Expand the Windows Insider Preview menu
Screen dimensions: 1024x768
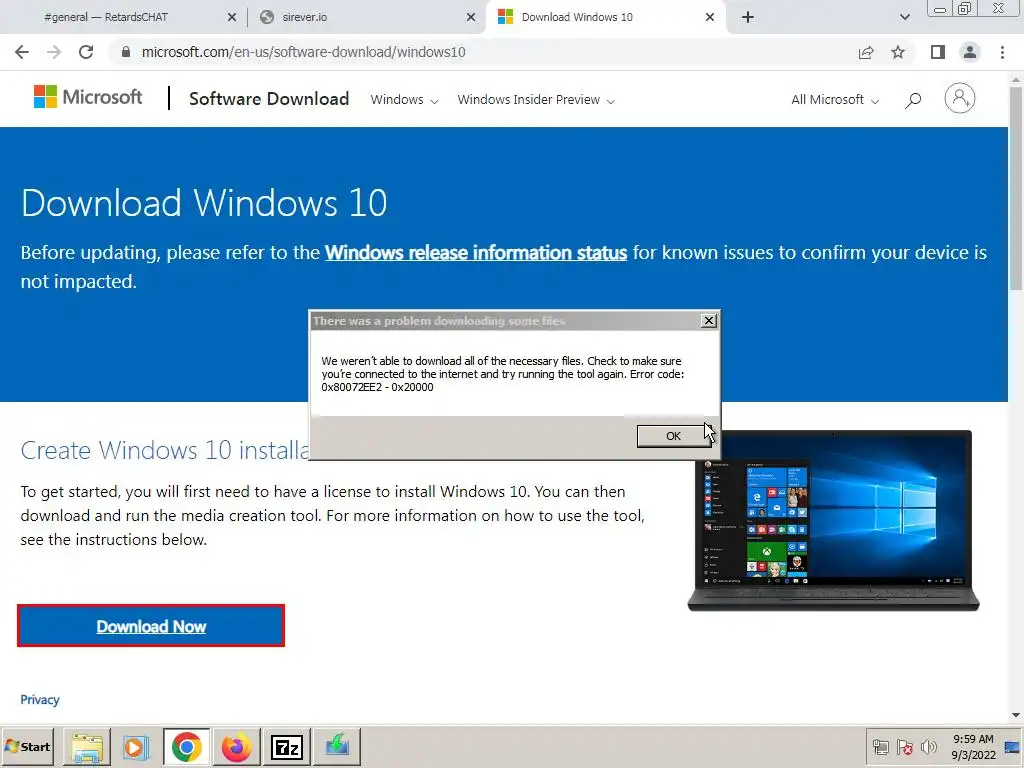[x=536, y=100]
